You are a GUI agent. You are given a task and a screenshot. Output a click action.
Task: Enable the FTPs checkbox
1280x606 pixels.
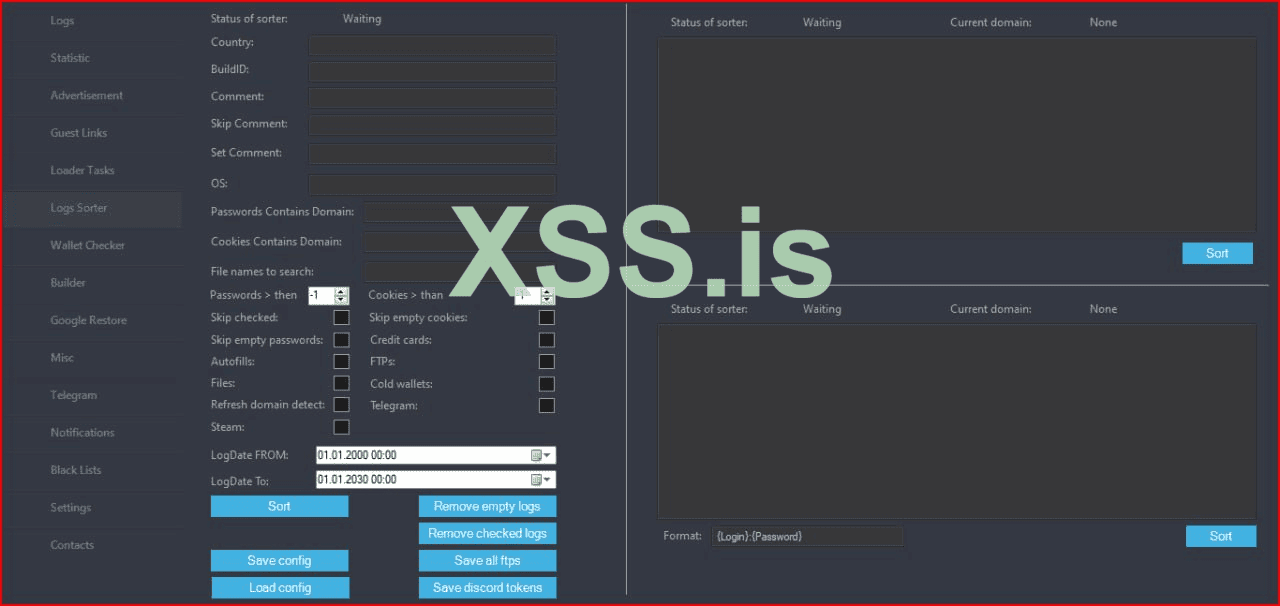tap(547, 361)
